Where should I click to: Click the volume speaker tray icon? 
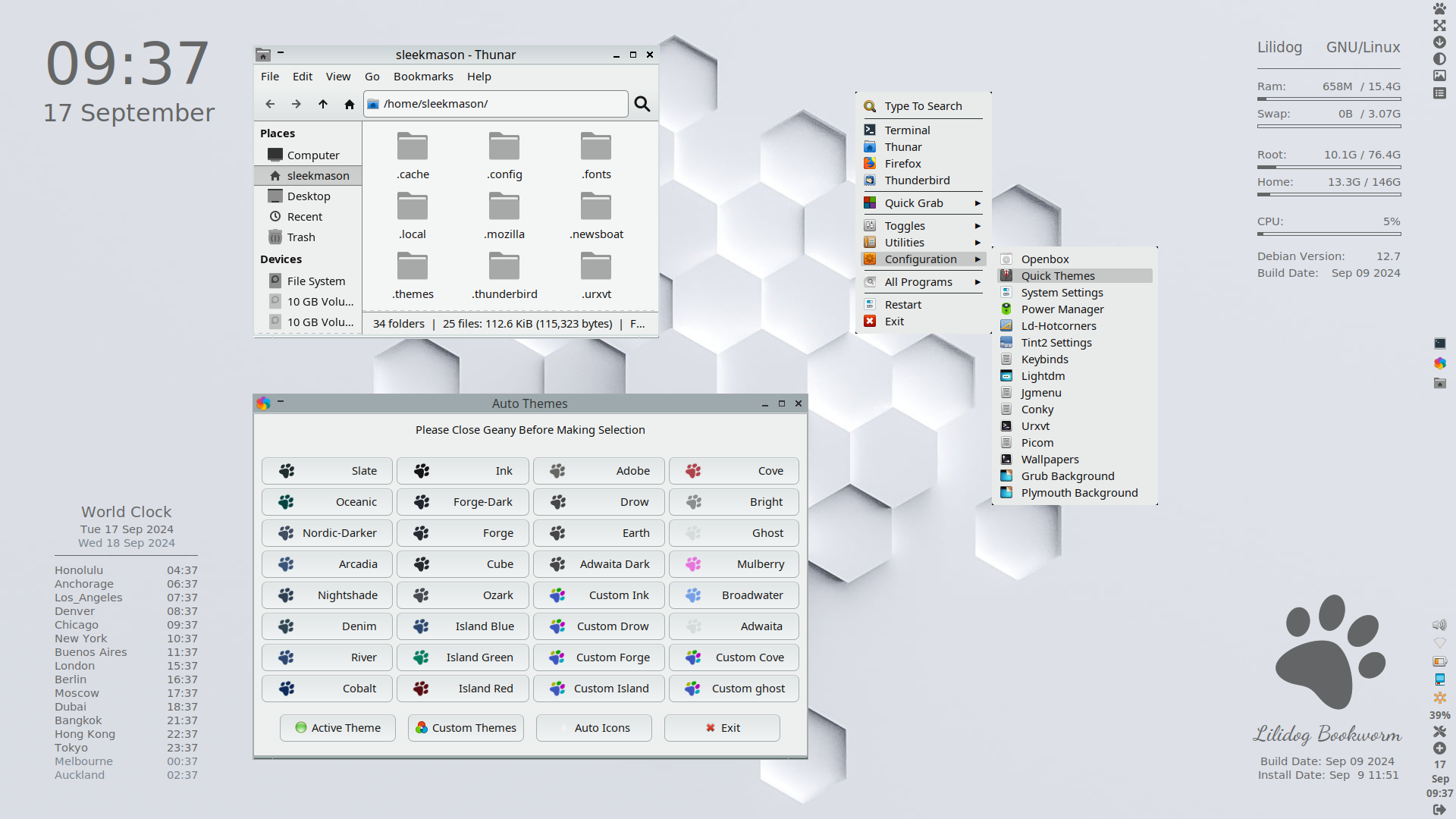(x=1439, y=625)
